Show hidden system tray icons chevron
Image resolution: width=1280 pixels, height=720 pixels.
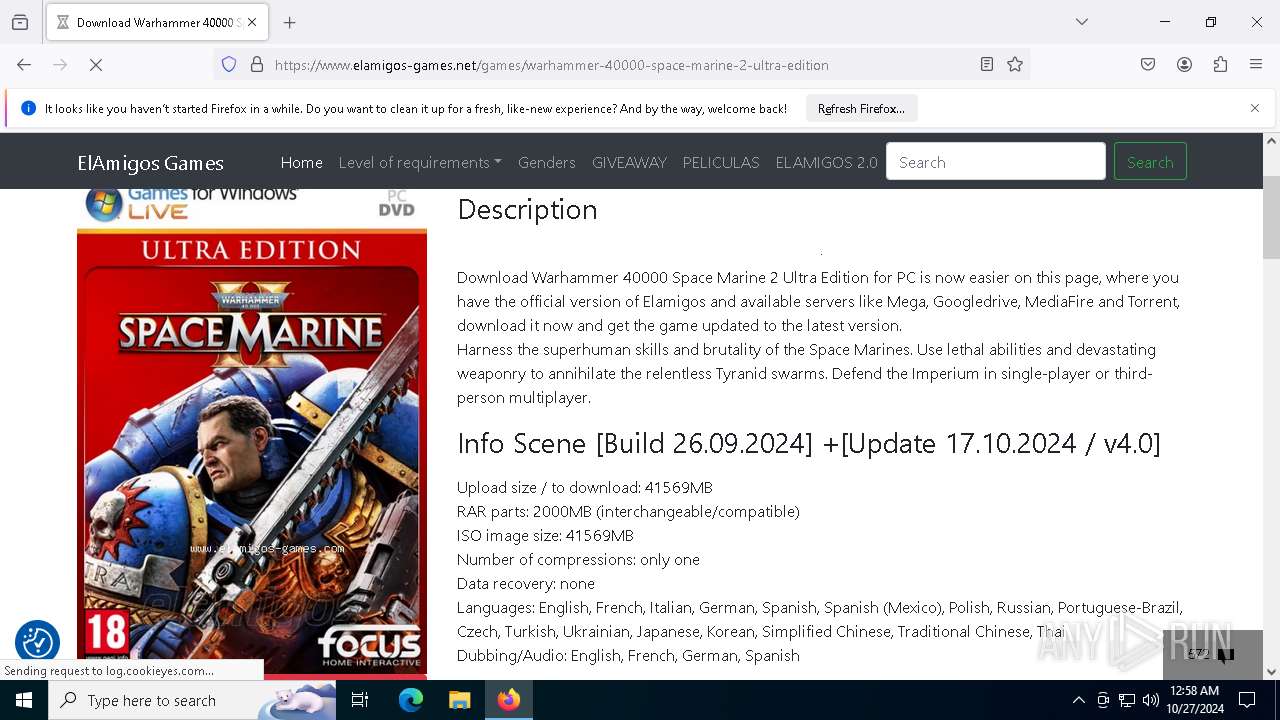pyautogui.click(x=1078, y=700)
